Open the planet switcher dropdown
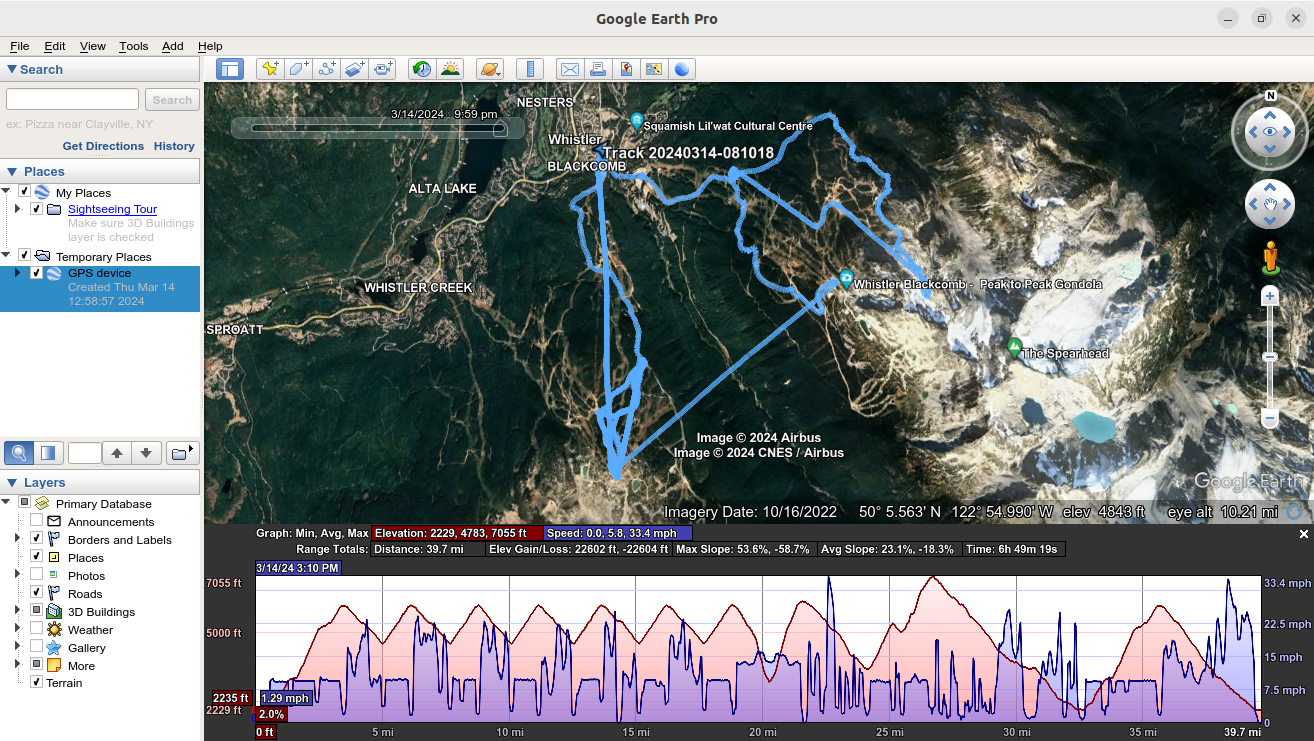The width and height of the screenshot is (1314, 741). pyautogui.click(x=490, y=69)
